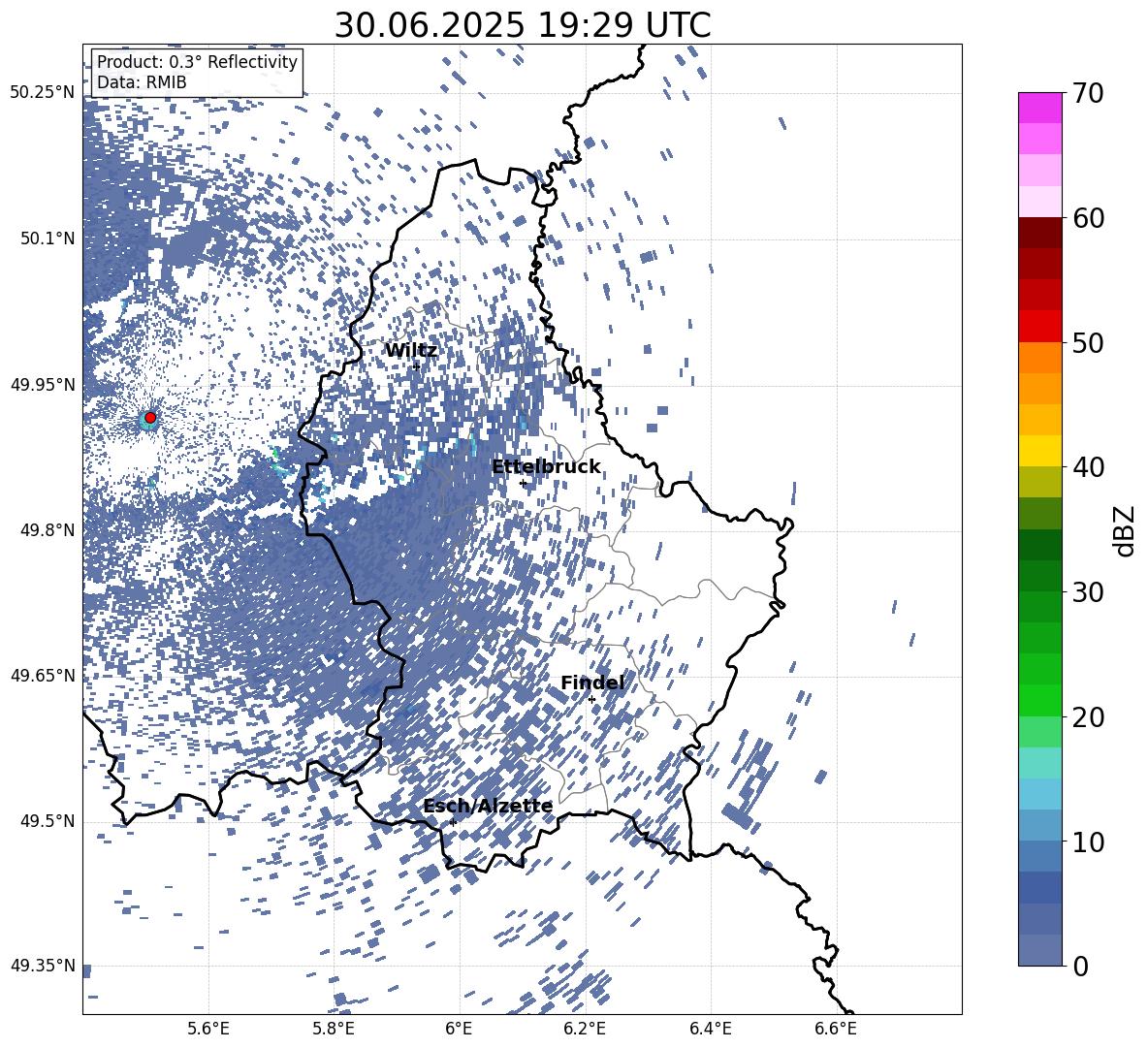Click the Findel station label
The width and height of the screenshot is (1148, 1048).
click(592, 683)
